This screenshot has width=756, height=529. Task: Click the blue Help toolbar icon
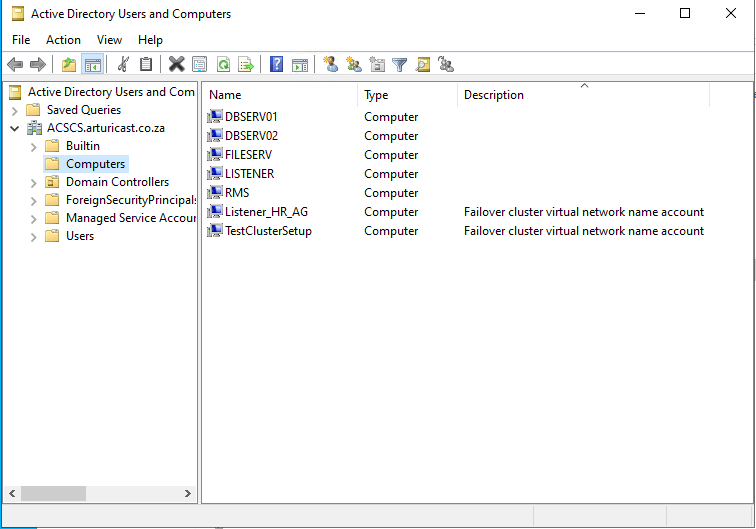pyautogui.click(x=277, y=65)
